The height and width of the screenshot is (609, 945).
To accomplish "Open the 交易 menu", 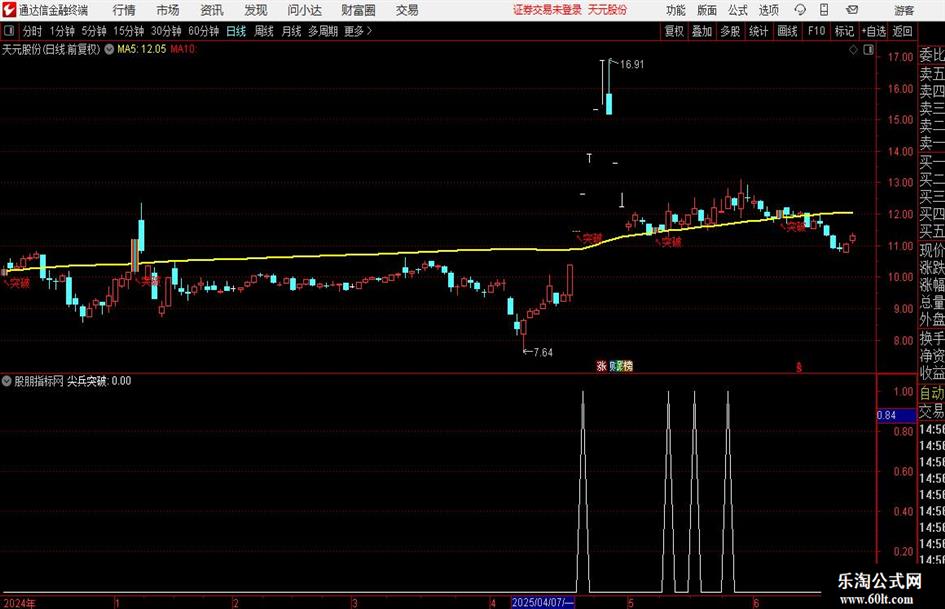I will [x=407, y=10].
